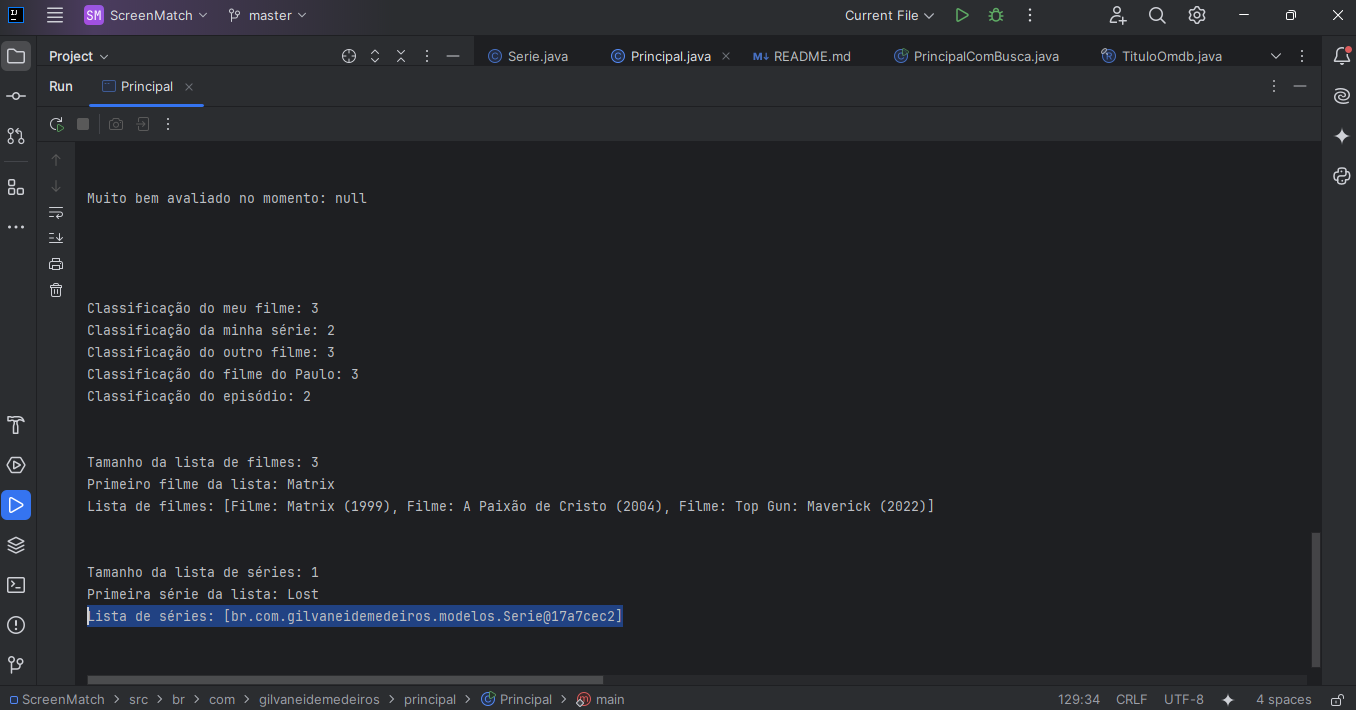Open the layered stack tool window in left stripe
Screen dimensions: 1356x710
(16, 545)
